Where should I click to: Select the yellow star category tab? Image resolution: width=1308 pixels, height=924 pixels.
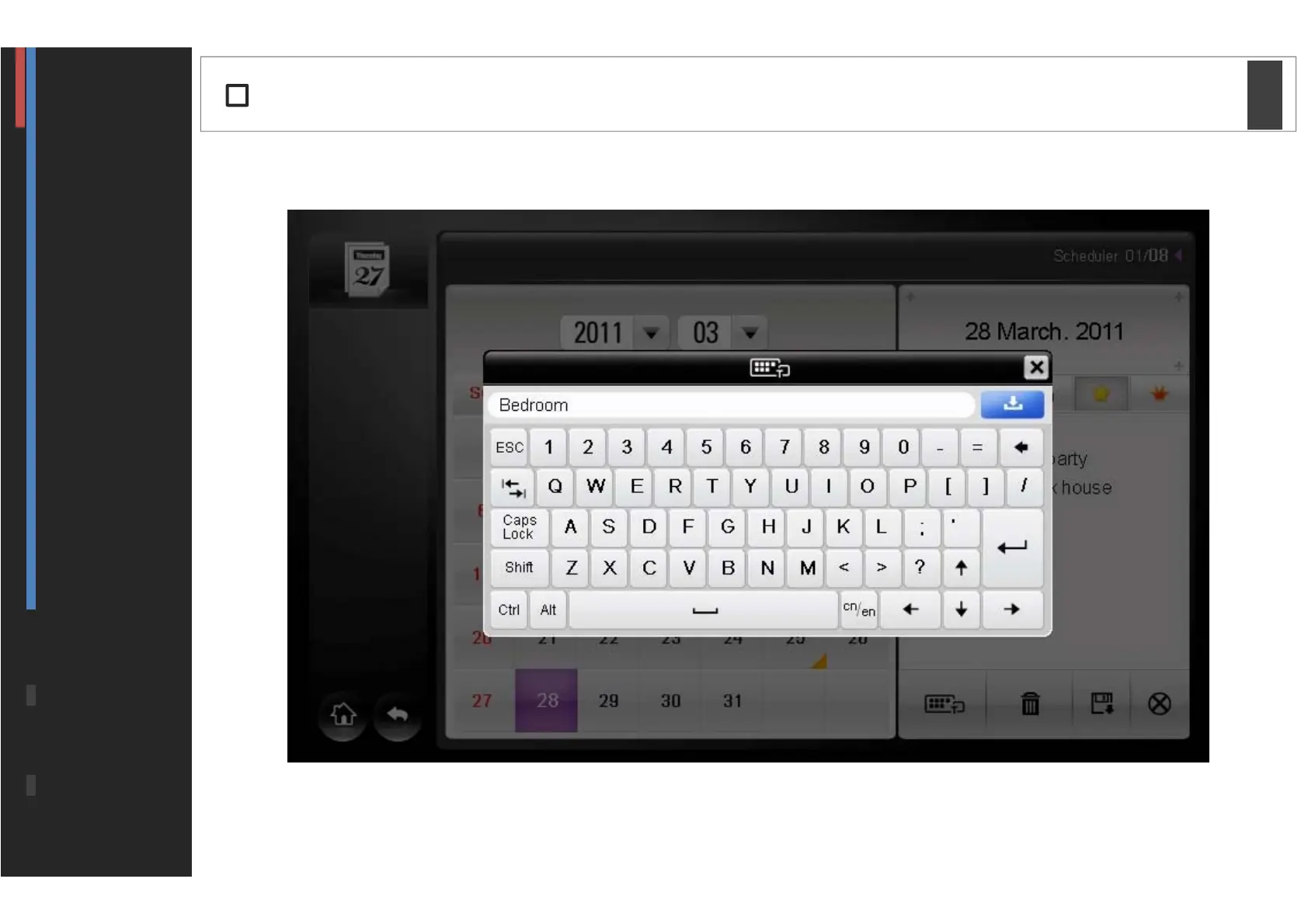point(1101,394)
